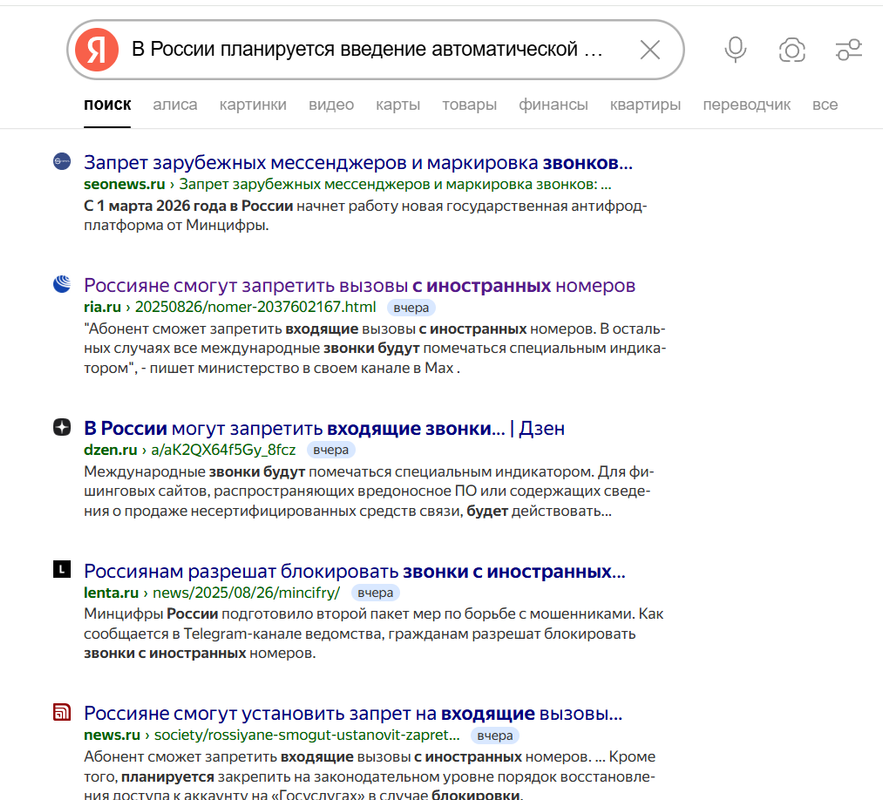Open the все services tab
883x800 pixels.
825,105
